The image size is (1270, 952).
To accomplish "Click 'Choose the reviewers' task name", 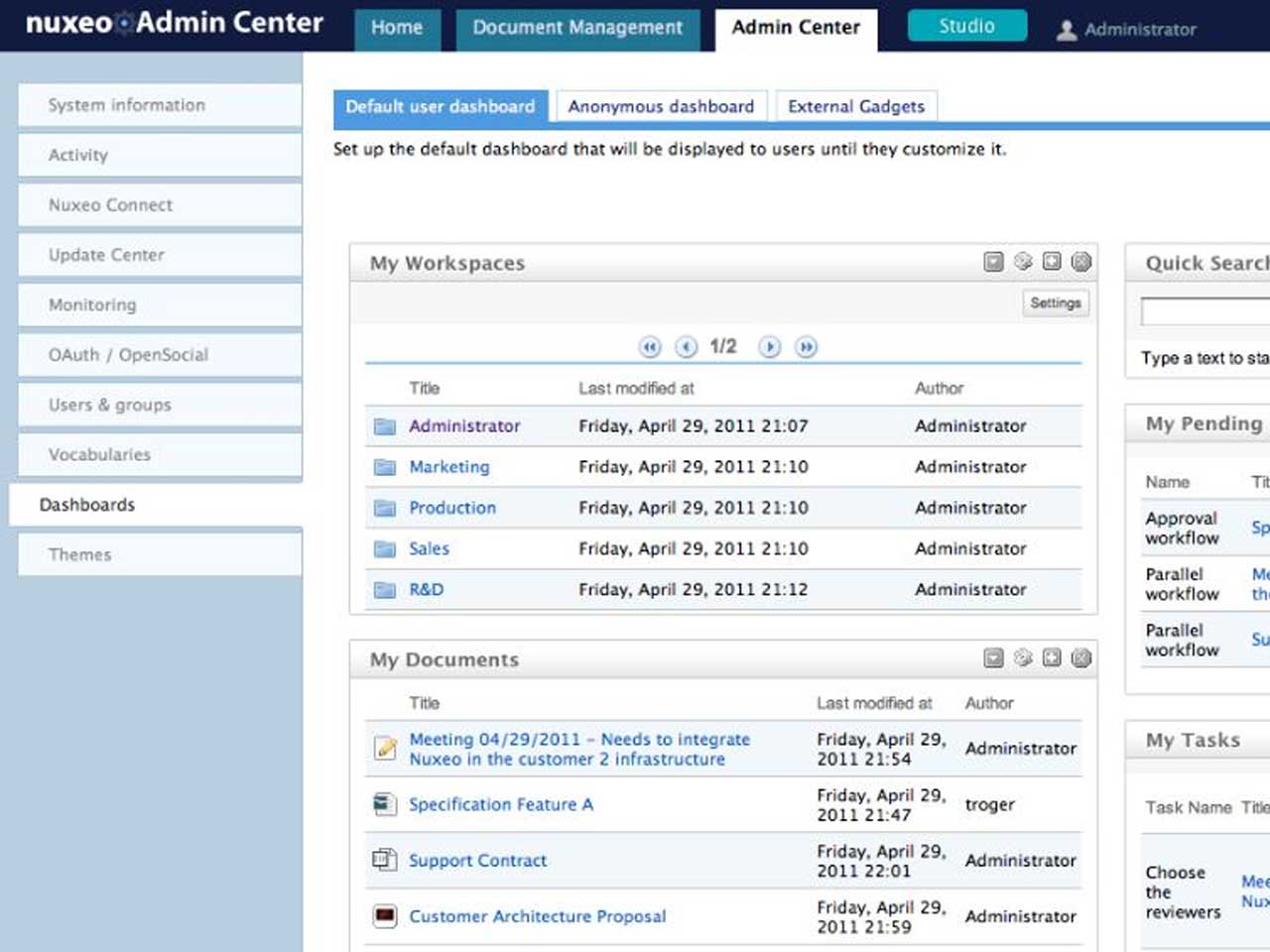I will click(1183, 892).
